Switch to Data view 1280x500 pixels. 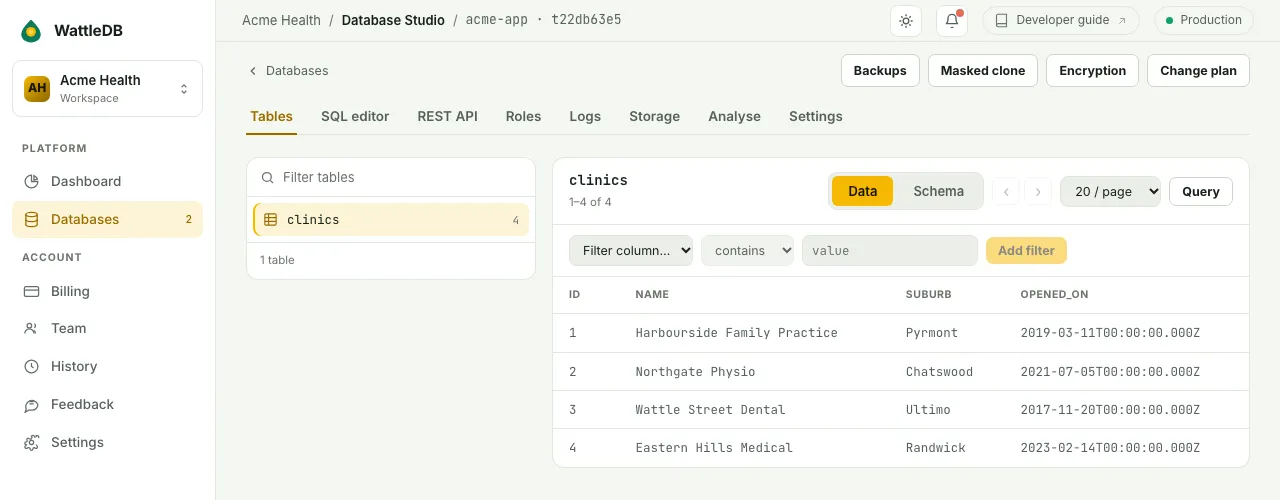(862, 191)
